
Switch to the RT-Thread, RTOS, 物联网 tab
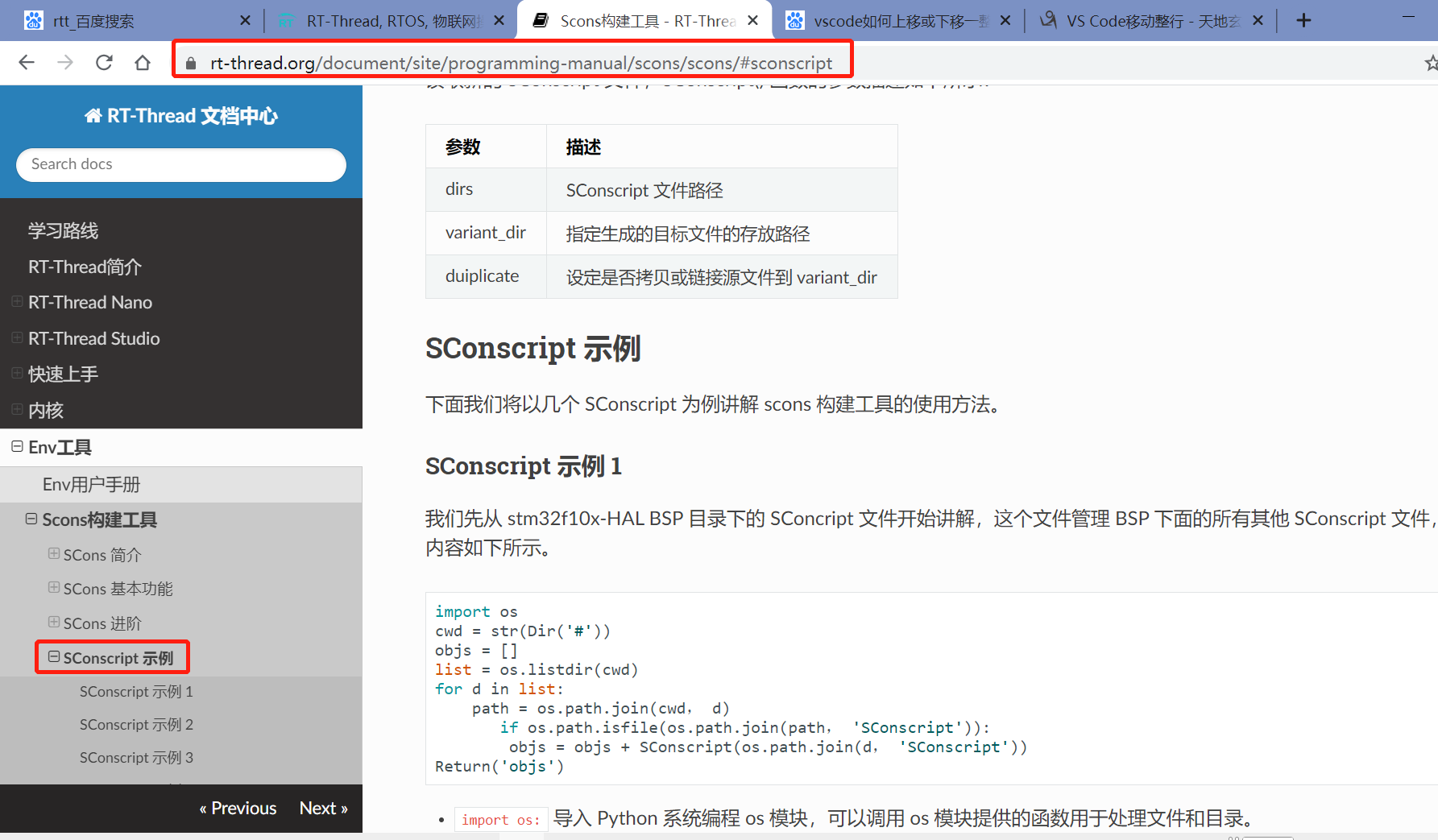pyautogui.click(x=391, y=21)
